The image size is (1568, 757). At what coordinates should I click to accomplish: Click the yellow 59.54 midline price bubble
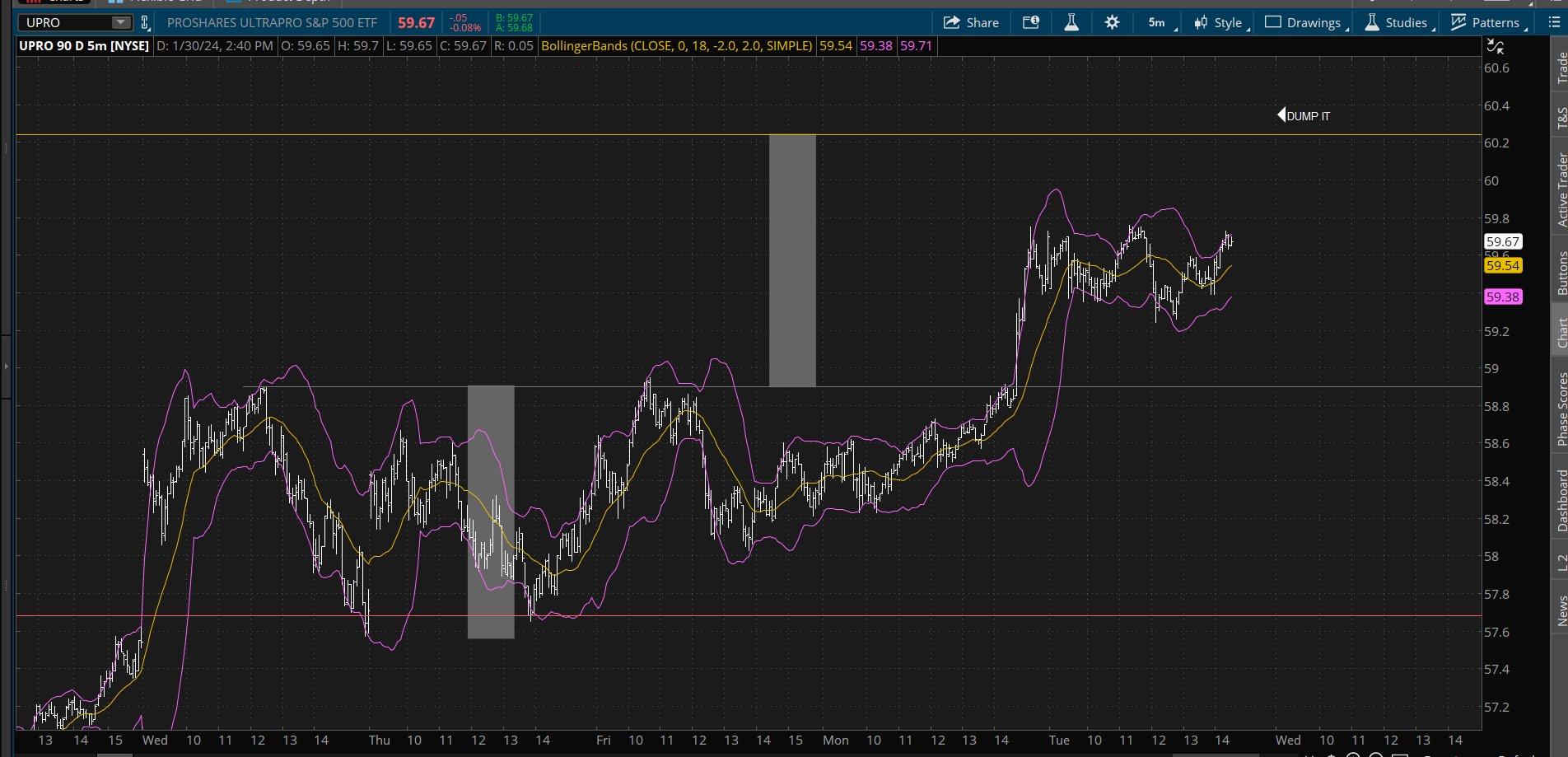(1502, 265)
